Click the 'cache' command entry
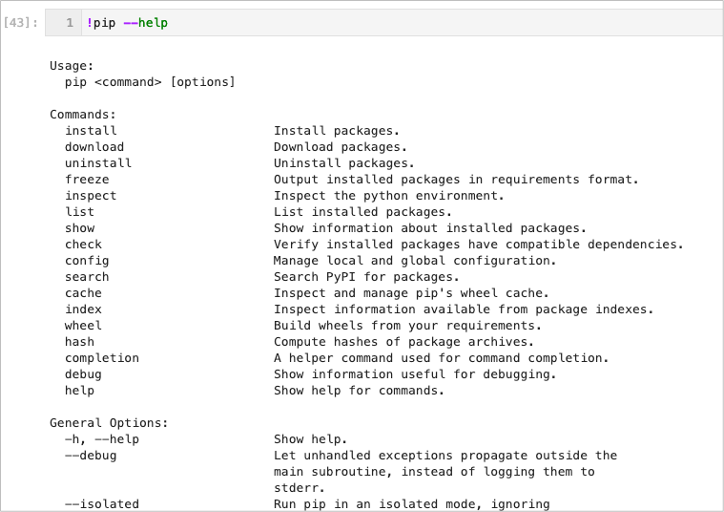 [x=83, y=293]
